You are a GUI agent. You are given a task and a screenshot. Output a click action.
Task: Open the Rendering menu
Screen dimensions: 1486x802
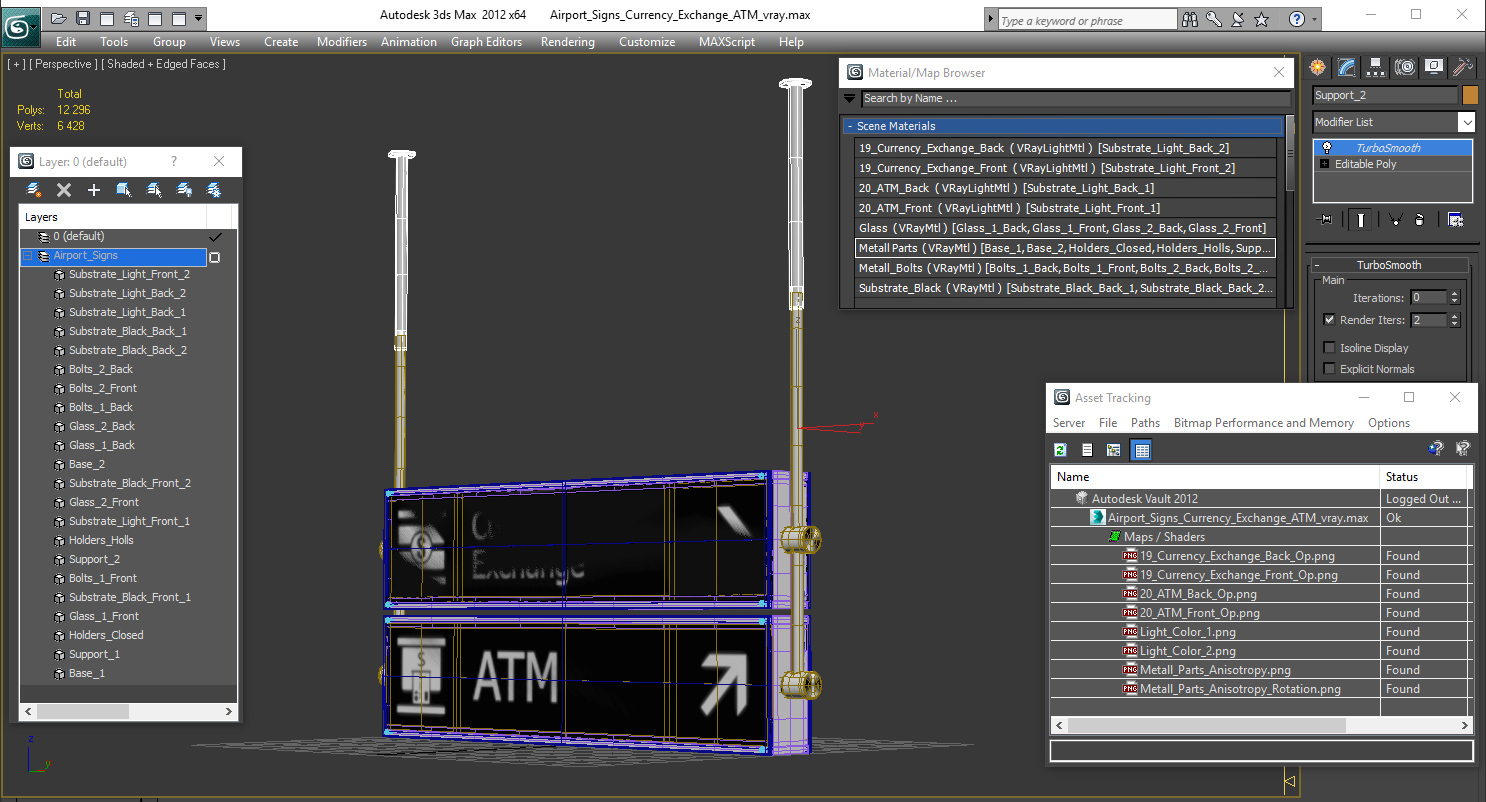pos(567,42)
